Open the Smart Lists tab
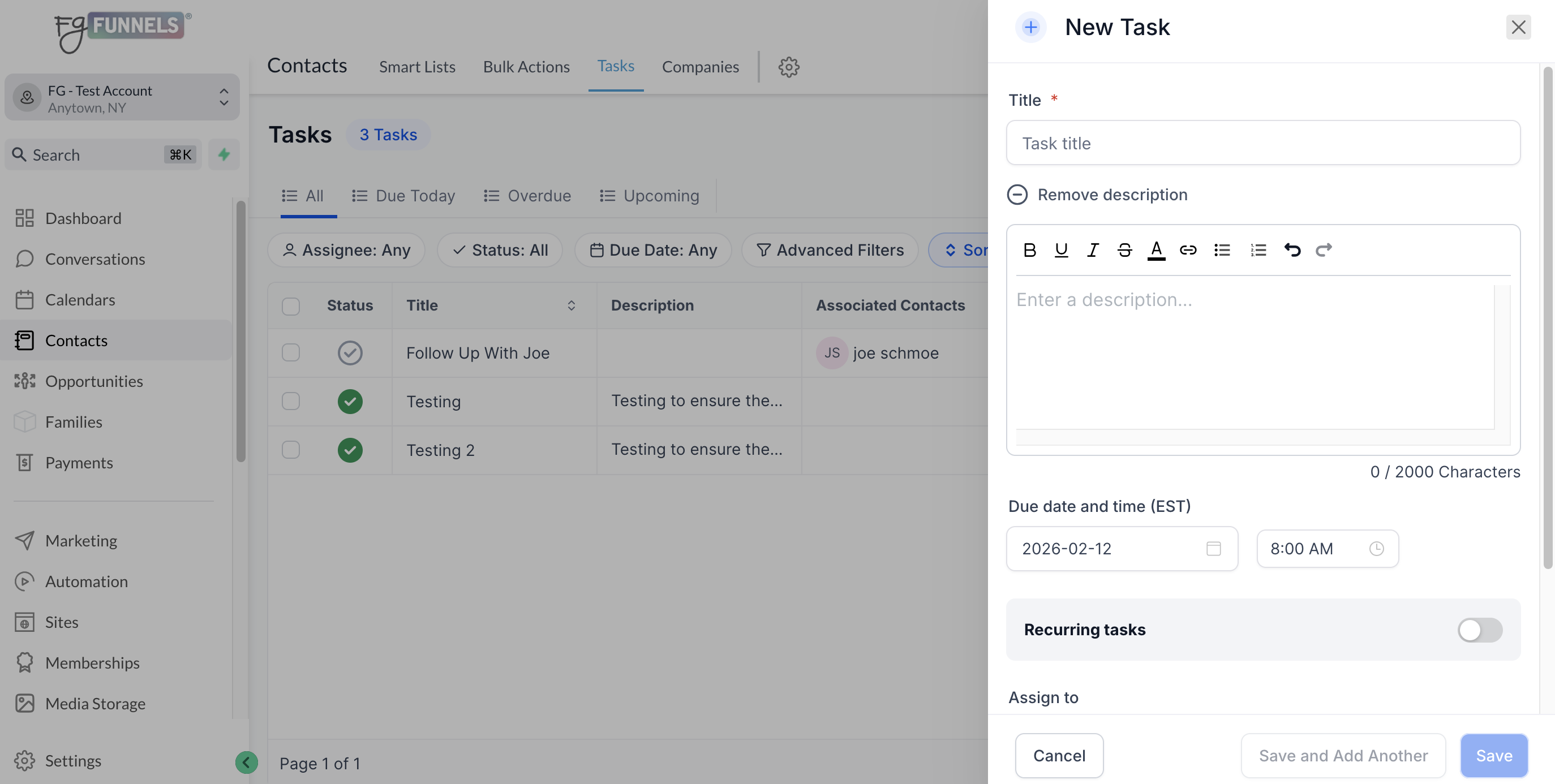The height and width of the screenshot is (784, 1555). click(x=417, y=67)
